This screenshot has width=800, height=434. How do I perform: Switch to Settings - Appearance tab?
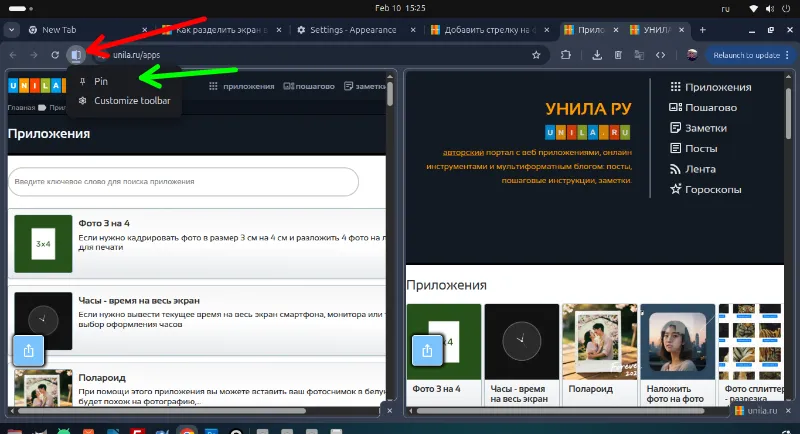click(354, 30)
